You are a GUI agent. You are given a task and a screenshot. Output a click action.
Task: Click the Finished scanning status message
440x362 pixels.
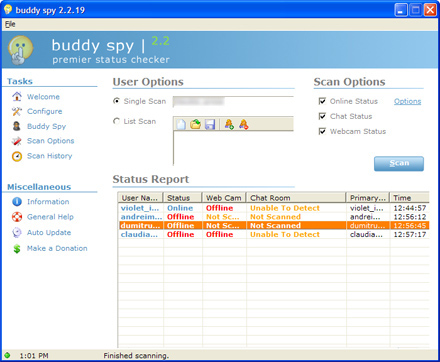136,356
